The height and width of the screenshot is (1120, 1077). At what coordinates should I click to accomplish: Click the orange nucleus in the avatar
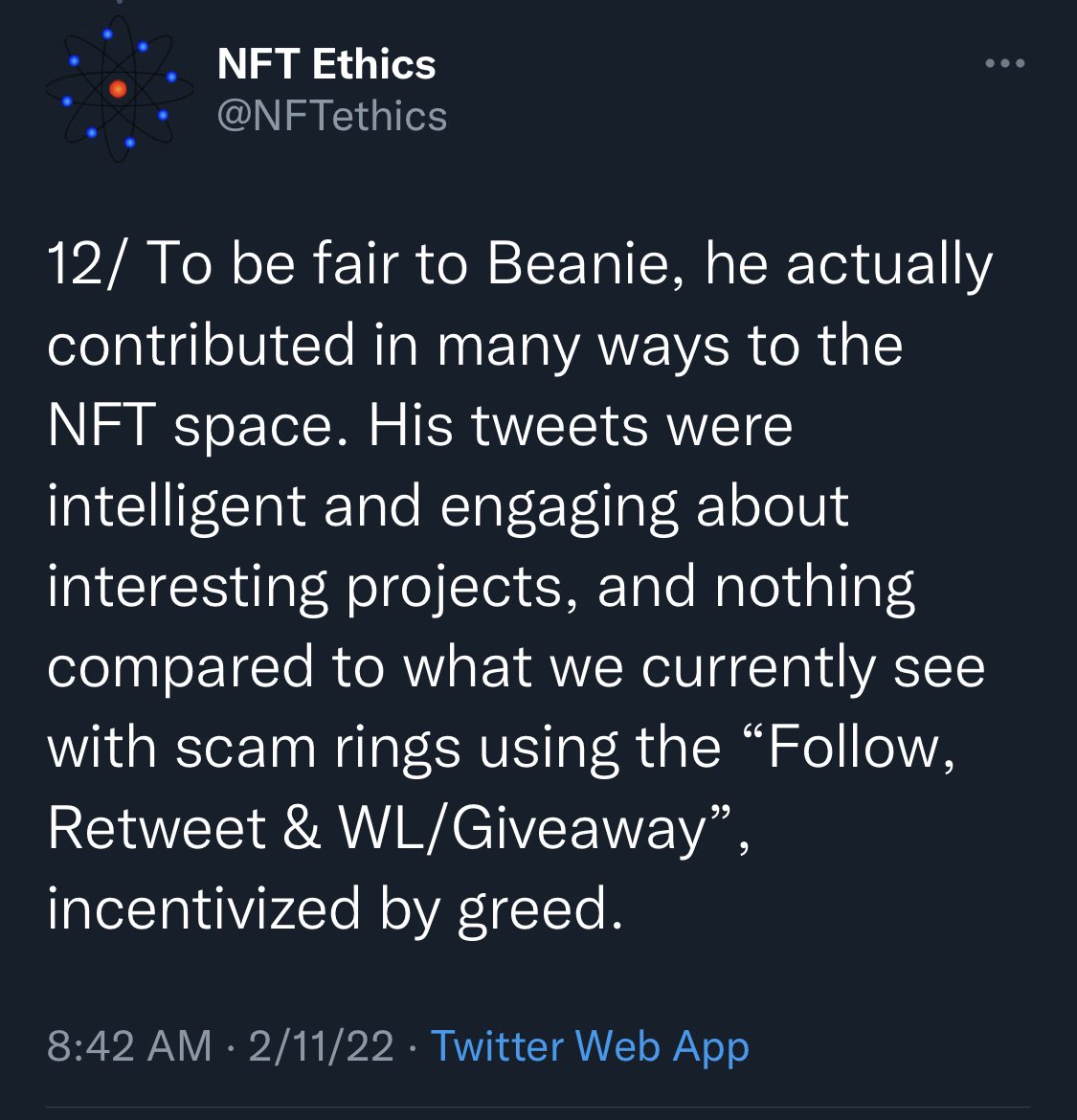[118, 89]
